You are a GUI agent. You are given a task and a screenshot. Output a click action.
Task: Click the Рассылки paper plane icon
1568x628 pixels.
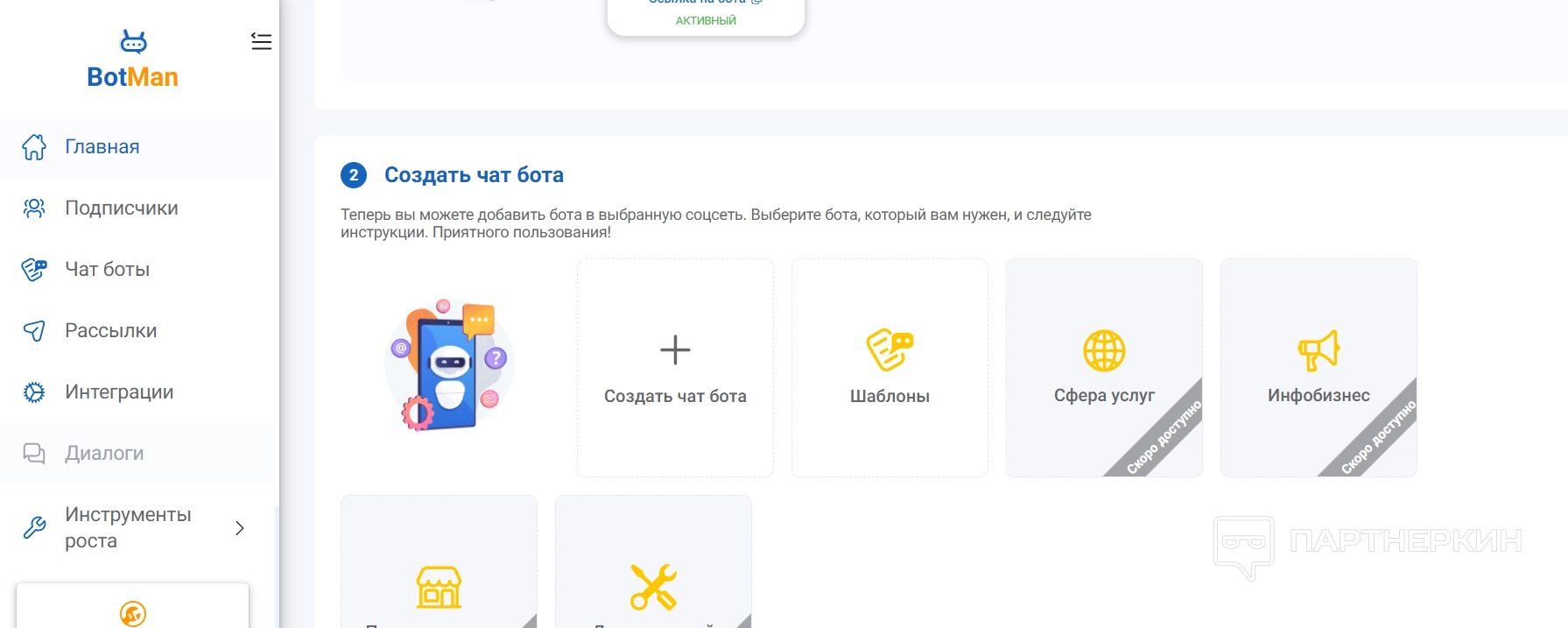34,331
